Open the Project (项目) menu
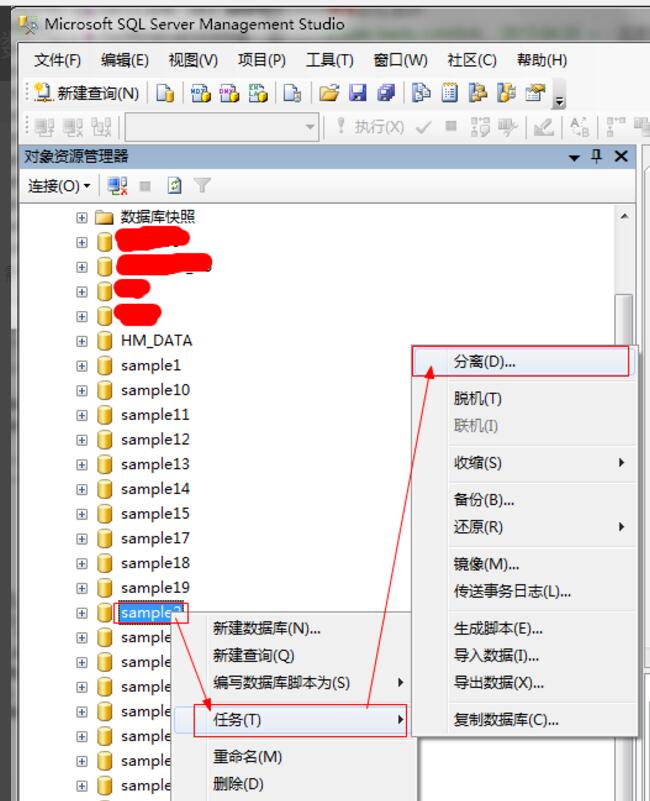The height and width of the screenshot is (801, 650). pos(262,60)
